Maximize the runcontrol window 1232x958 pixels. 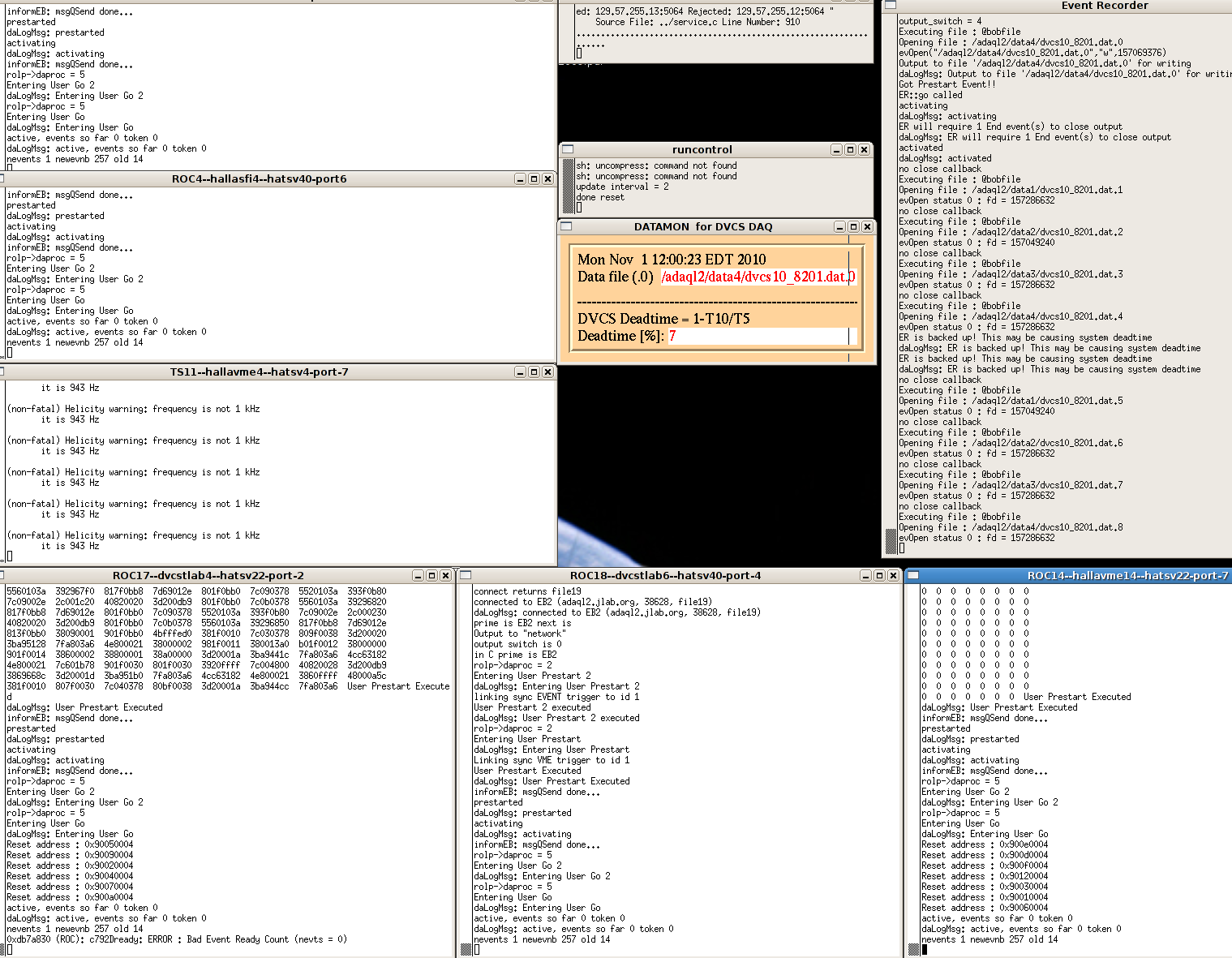pyautogui.click(x=850, y=149)
